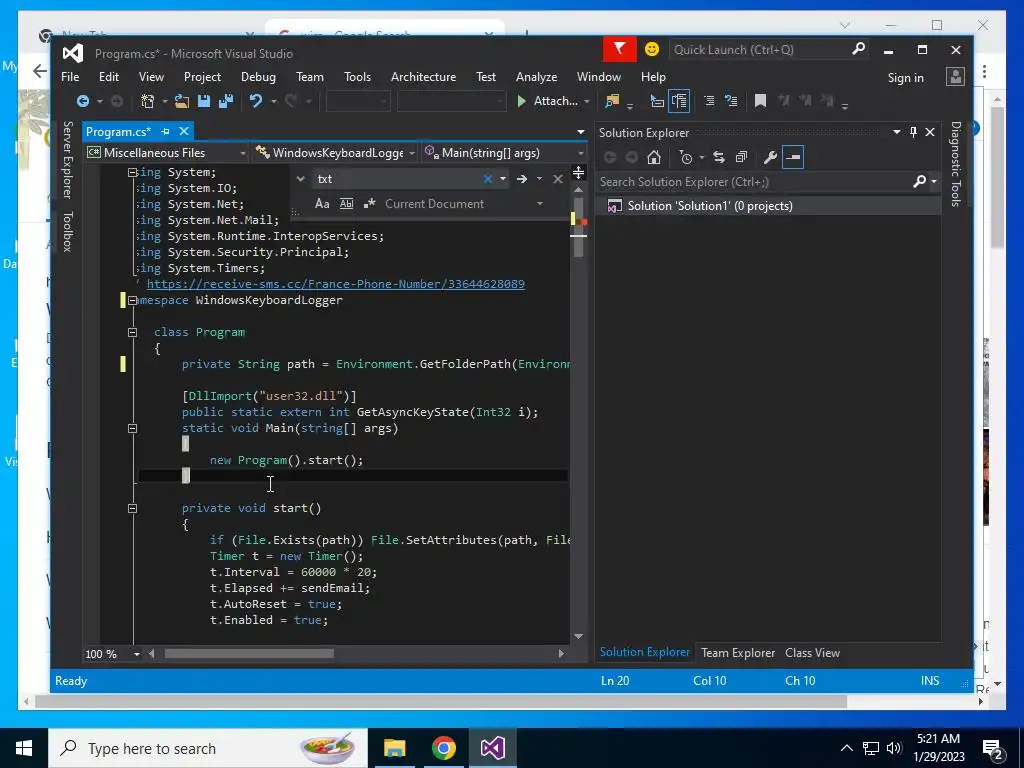Open the Server Explorer side tab
Screen dimensions: 1024x768
coord(67,159)
